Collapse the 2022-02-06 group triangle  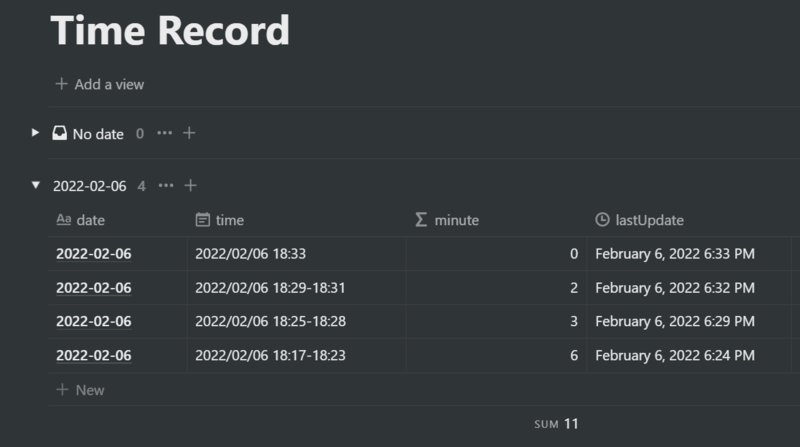pos(35,185)
